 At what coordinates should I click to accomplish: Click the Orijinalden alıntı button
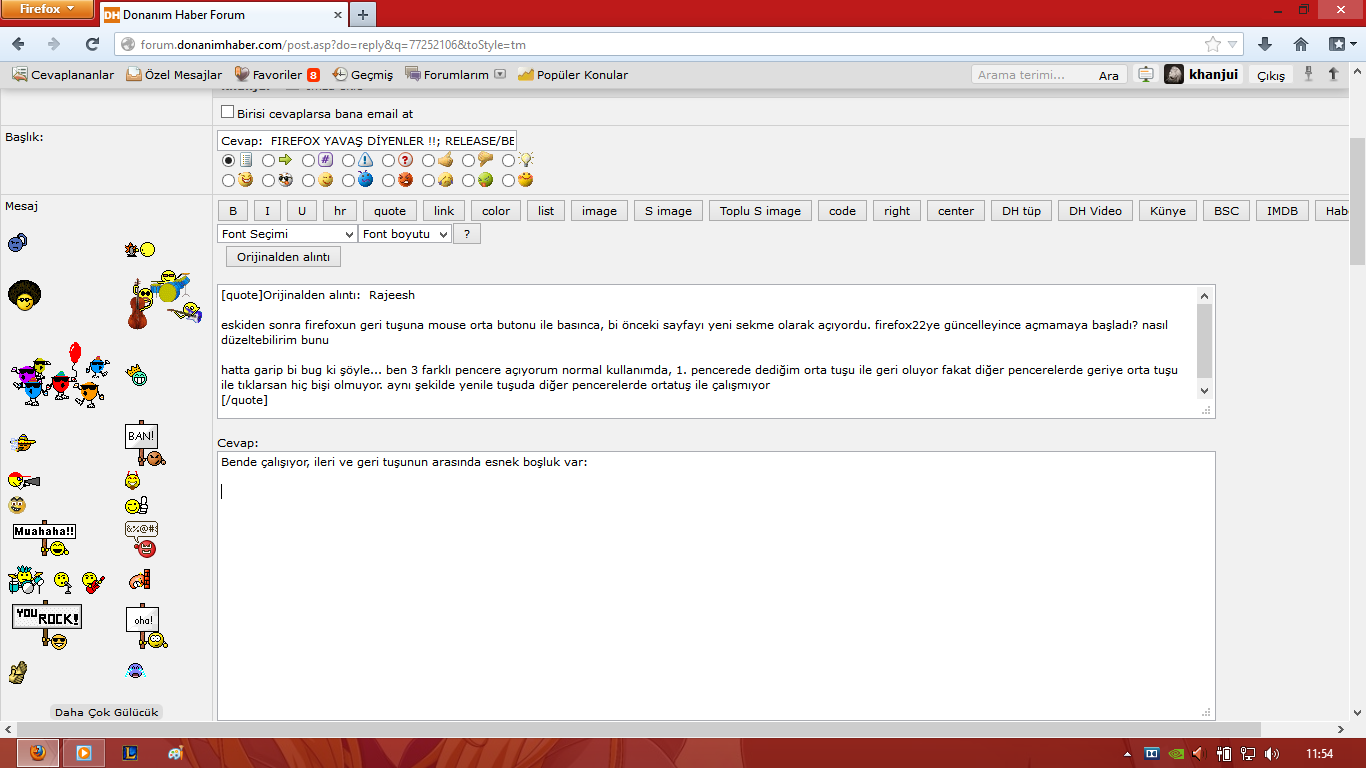pyautogui.click(x=284, y=257)
